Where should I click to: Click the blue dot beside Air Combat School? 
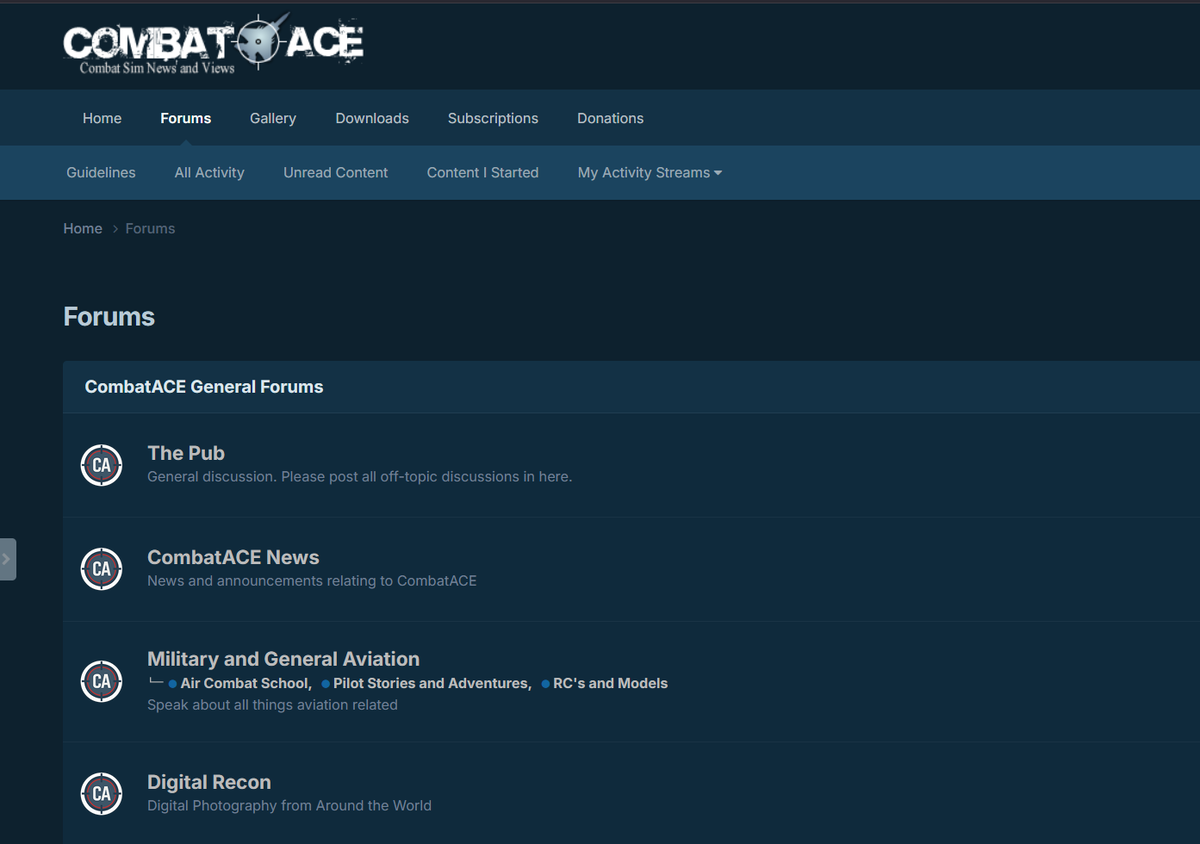point(173,684)
